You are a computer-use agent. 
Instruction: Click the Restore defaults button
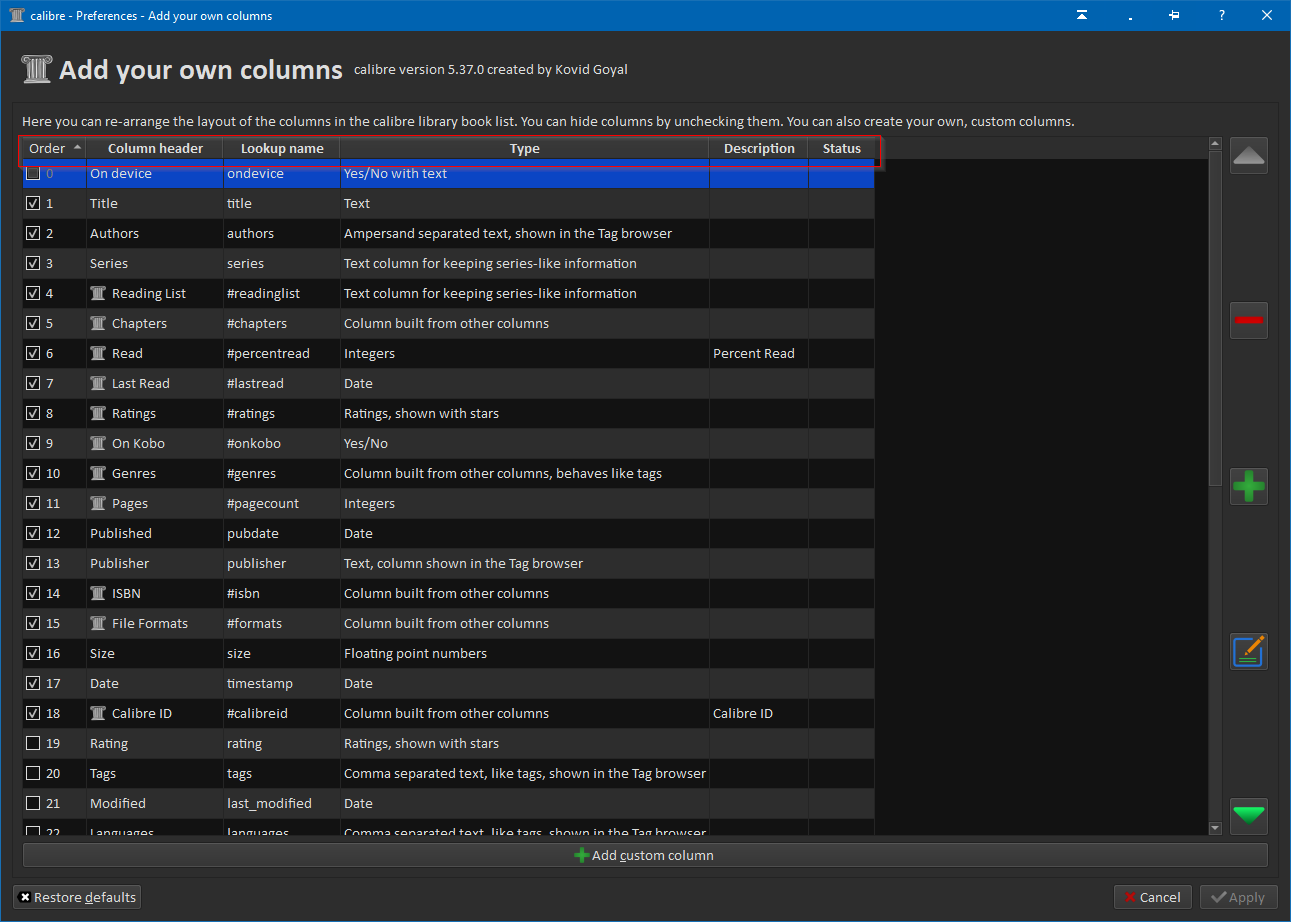[x=77, y=897]
